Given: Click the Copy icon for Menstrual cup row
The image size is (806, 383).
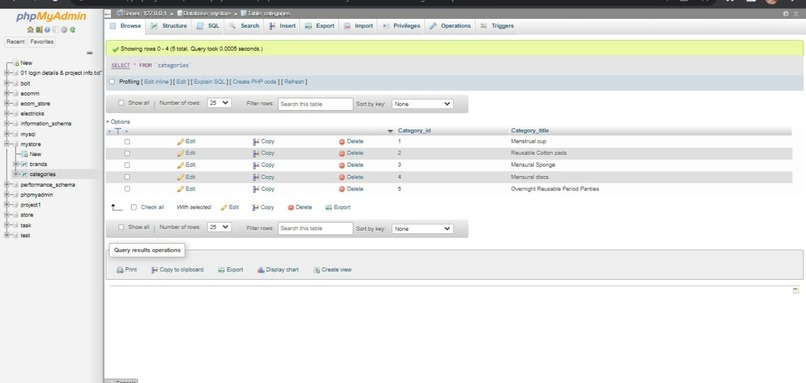Looking at the screenshot, I should pyautogui.click(x=256, y=141).
